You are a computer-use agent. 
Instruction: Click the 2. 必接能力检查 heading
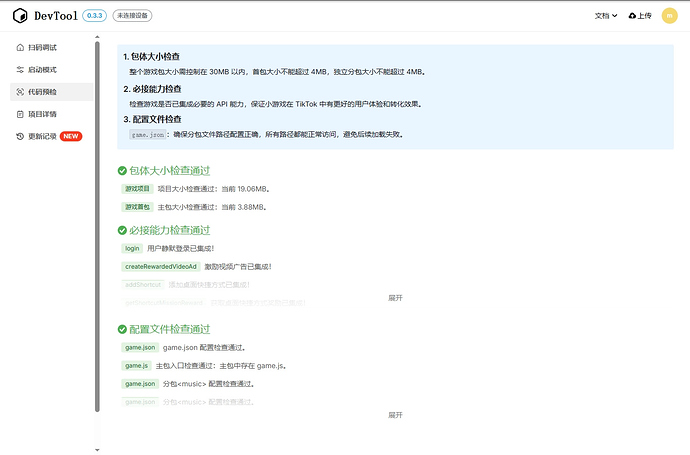[x=152, y=89]
